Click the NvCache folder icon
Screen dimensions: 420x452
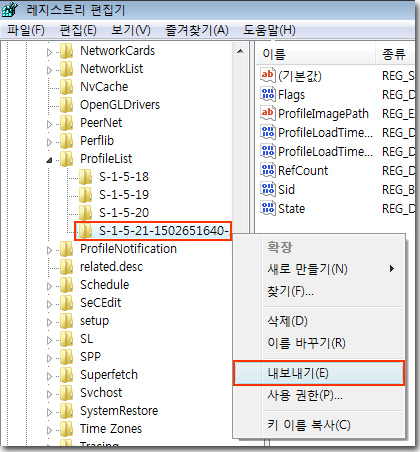[67, 87]
